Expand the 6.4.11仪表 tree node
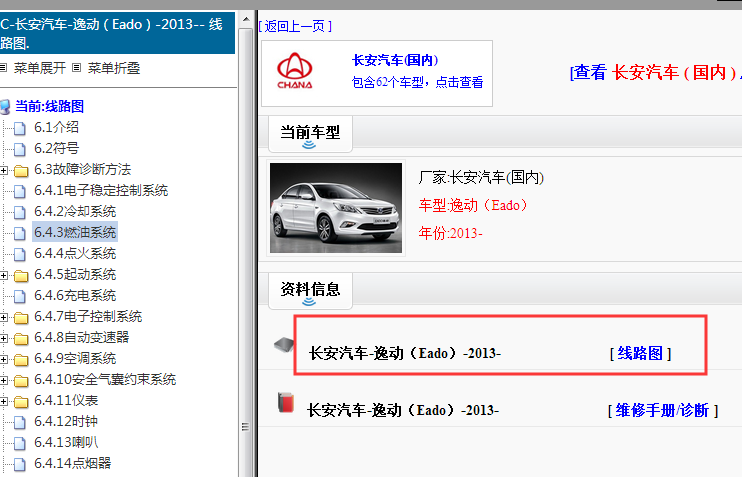Viewport: 742px width, 477px height. point(3,401)
